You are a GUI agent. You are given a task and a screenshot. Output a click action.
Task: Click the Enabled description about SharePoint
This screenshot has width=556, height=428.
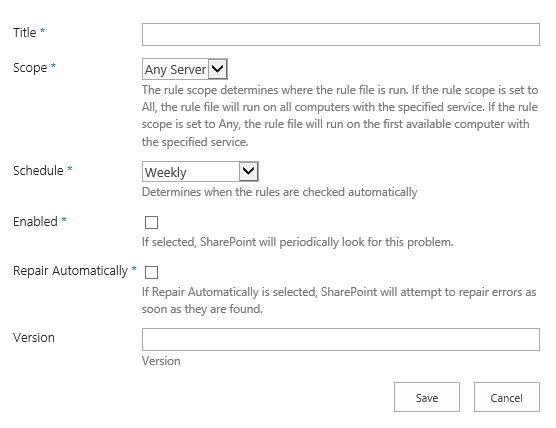pyautogui.click(x=298, y=242)
